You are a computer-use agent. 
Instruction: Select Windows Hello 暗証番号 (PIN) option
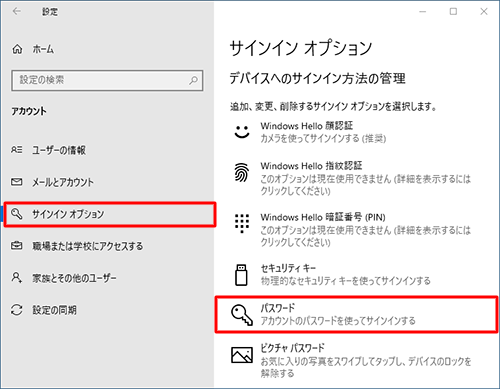[357, 230]
